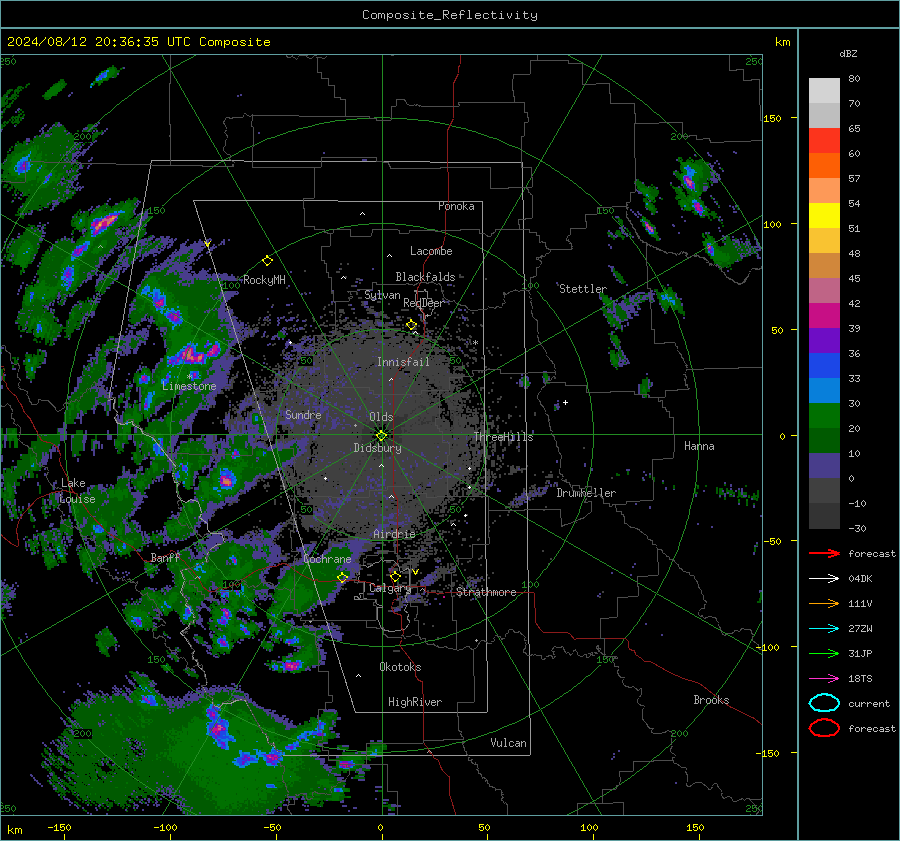Click the yellow radar-center diamond at Didsbury
Screen dimensions: 900x841
tap(381, 436)
